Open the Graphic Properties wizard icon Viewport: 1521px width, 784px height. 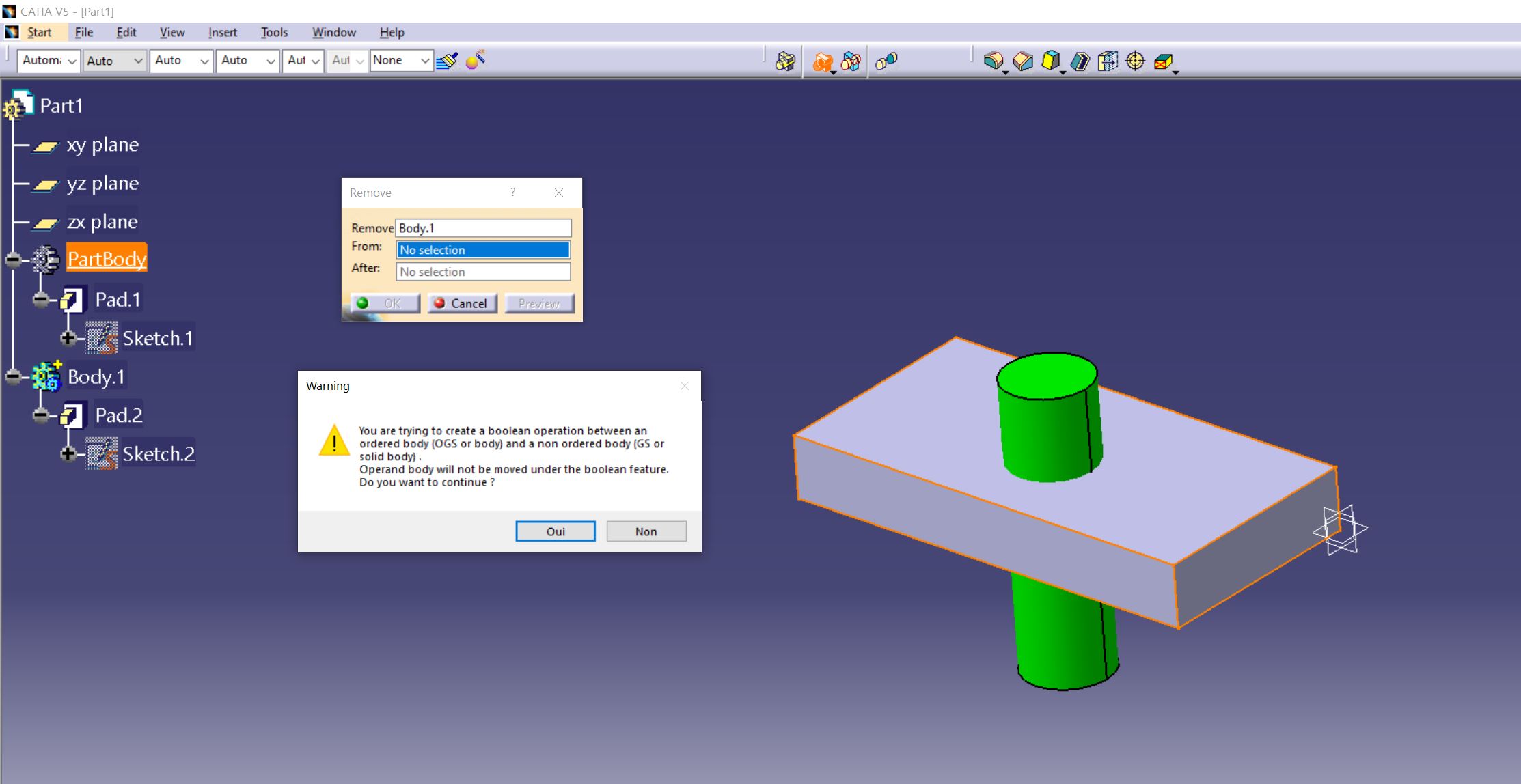(x=476, y=60)
